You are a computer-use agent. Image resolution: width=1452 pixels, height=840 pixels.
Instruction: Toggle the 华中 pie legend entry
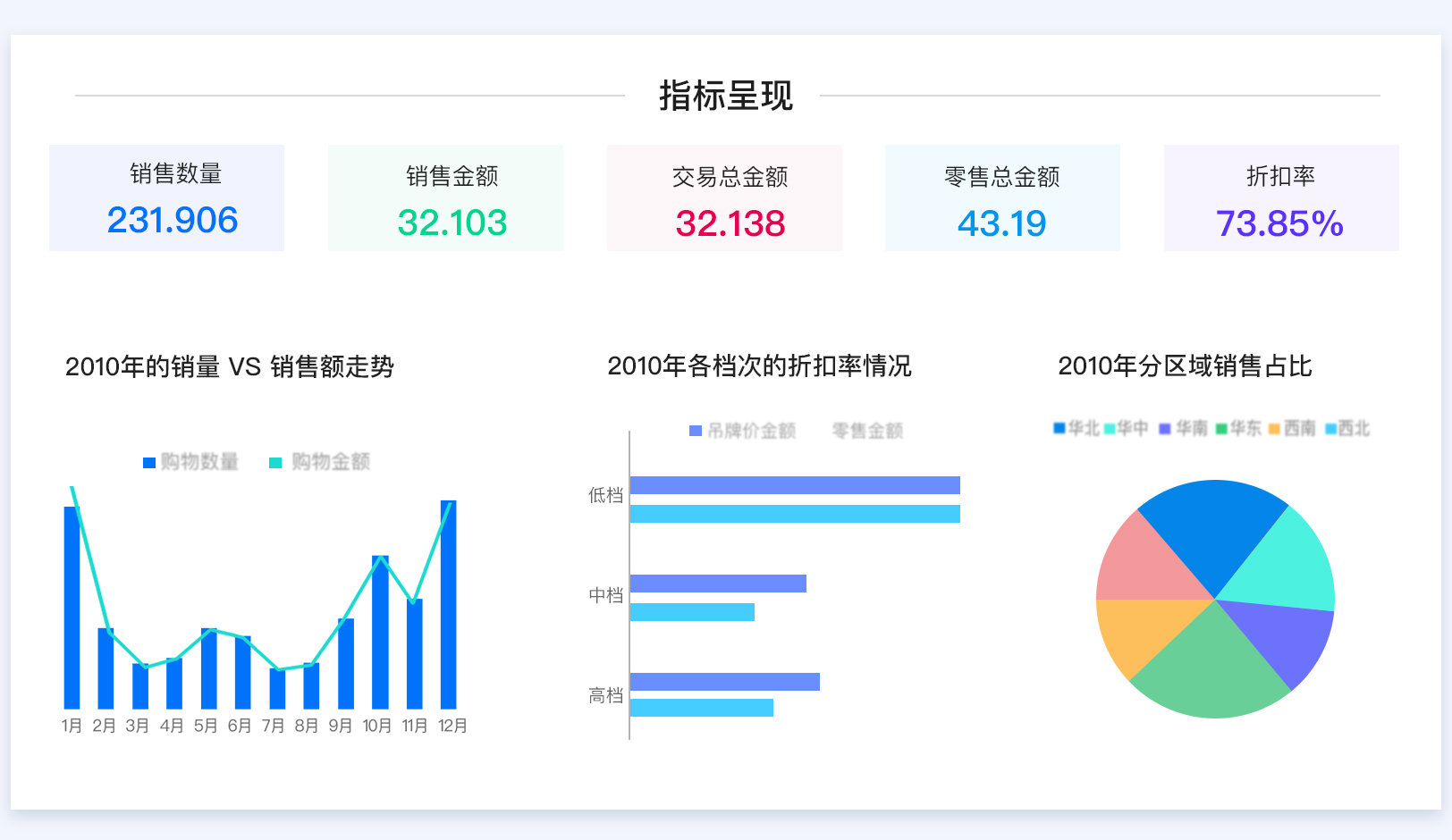tap(1127, 428)
